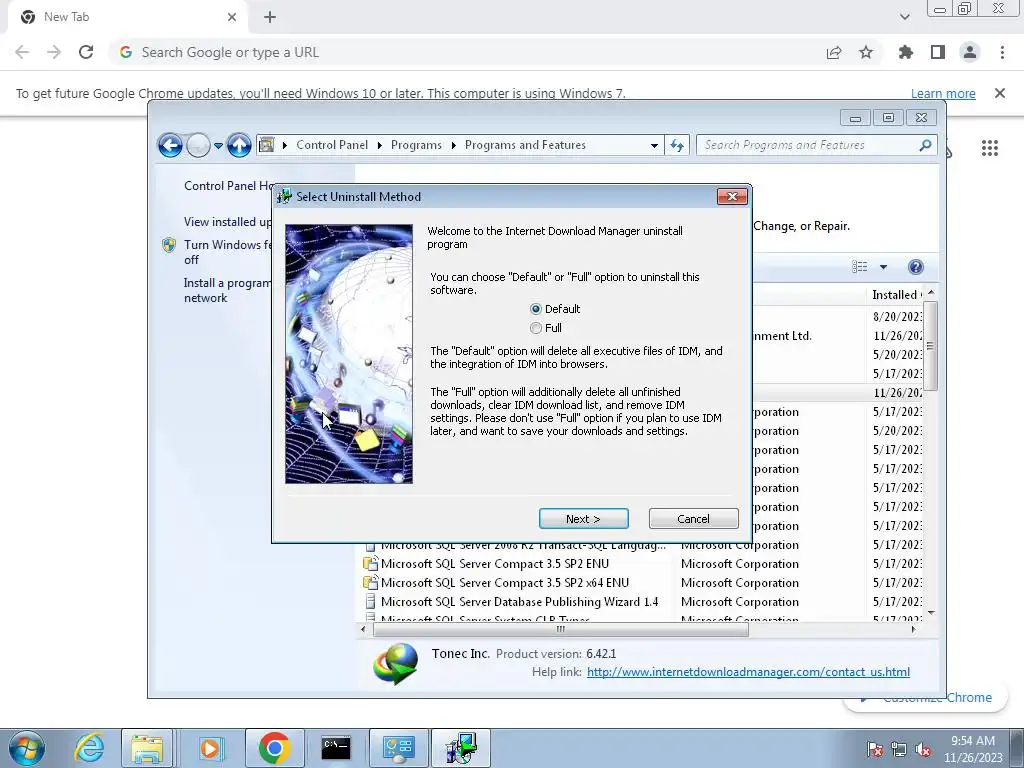The image size is (1024, 768).
Task: Open Command Prompt from taskbar
Action: (336, 748)
